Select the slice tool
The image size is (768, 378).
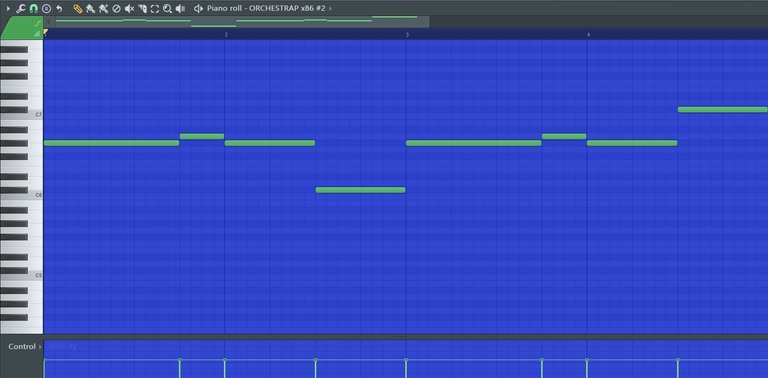(142, 8)
